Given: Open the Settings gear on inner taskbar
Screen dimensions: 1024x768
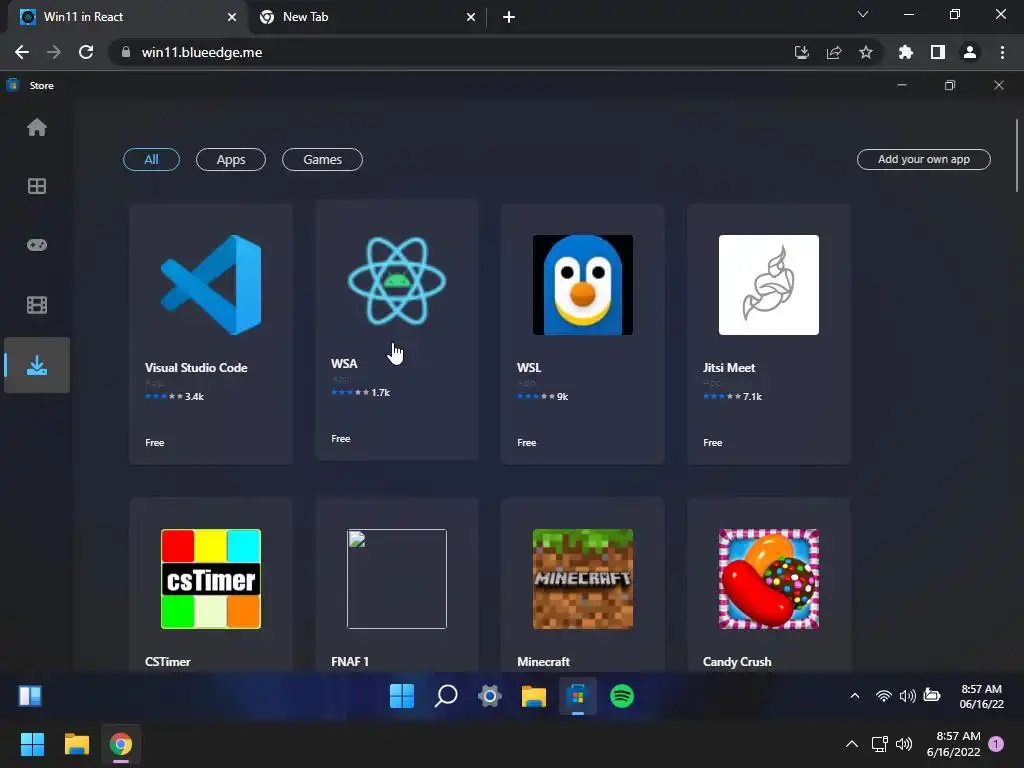Looking at the screenshot, I should click(x=490, y=696).
